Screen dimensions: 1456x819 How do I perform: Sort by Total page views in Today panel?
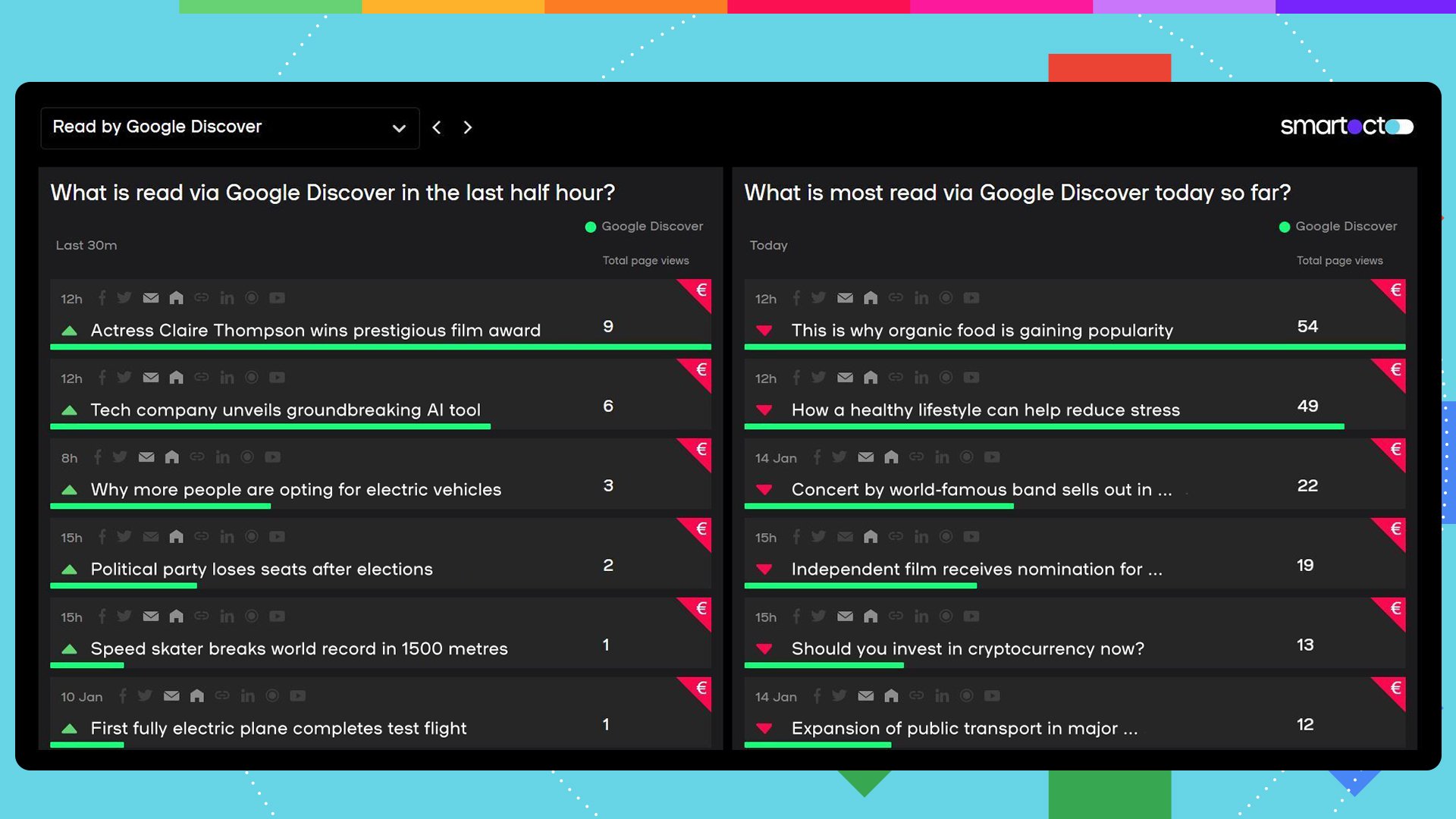(1339, 261)
